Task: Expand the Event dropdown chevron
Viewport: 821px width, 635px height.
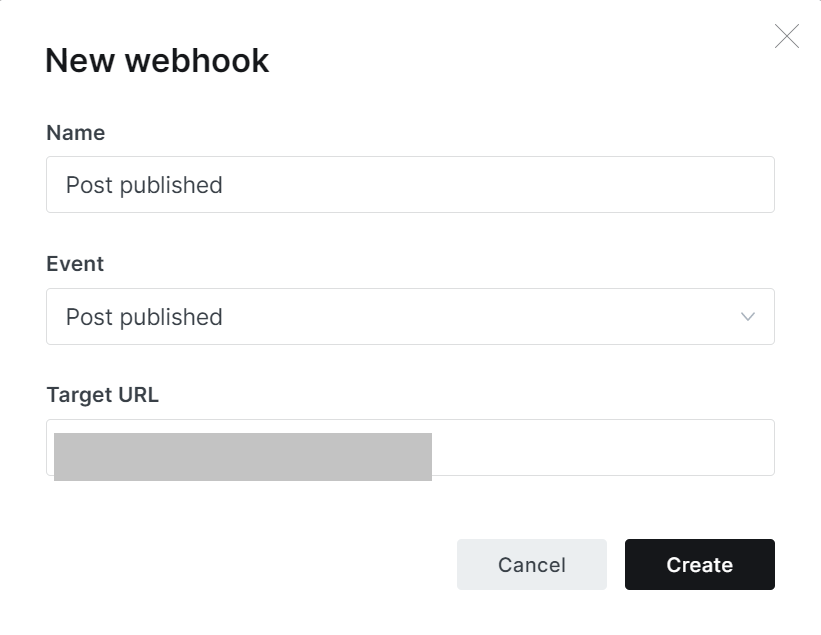Action: click(747, 317)
